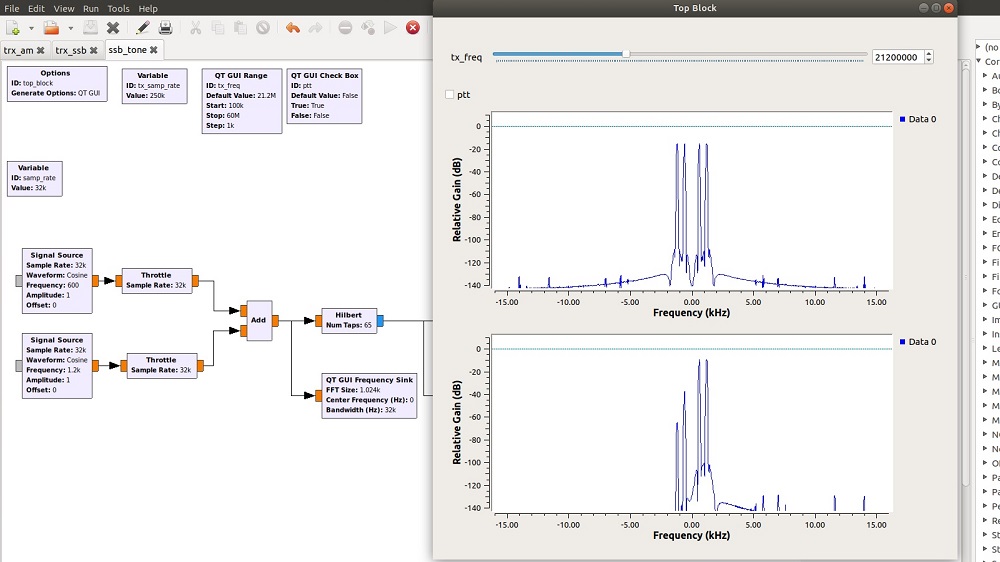Collapse the Core category in block tree
This screenshot has width=1000, height=562.
(x=979, y=62)
